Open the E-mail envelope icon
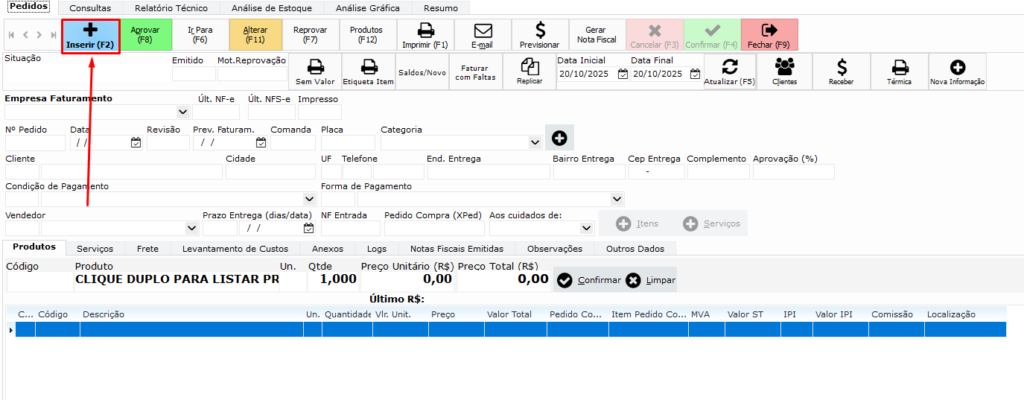 tap(482, 30)
